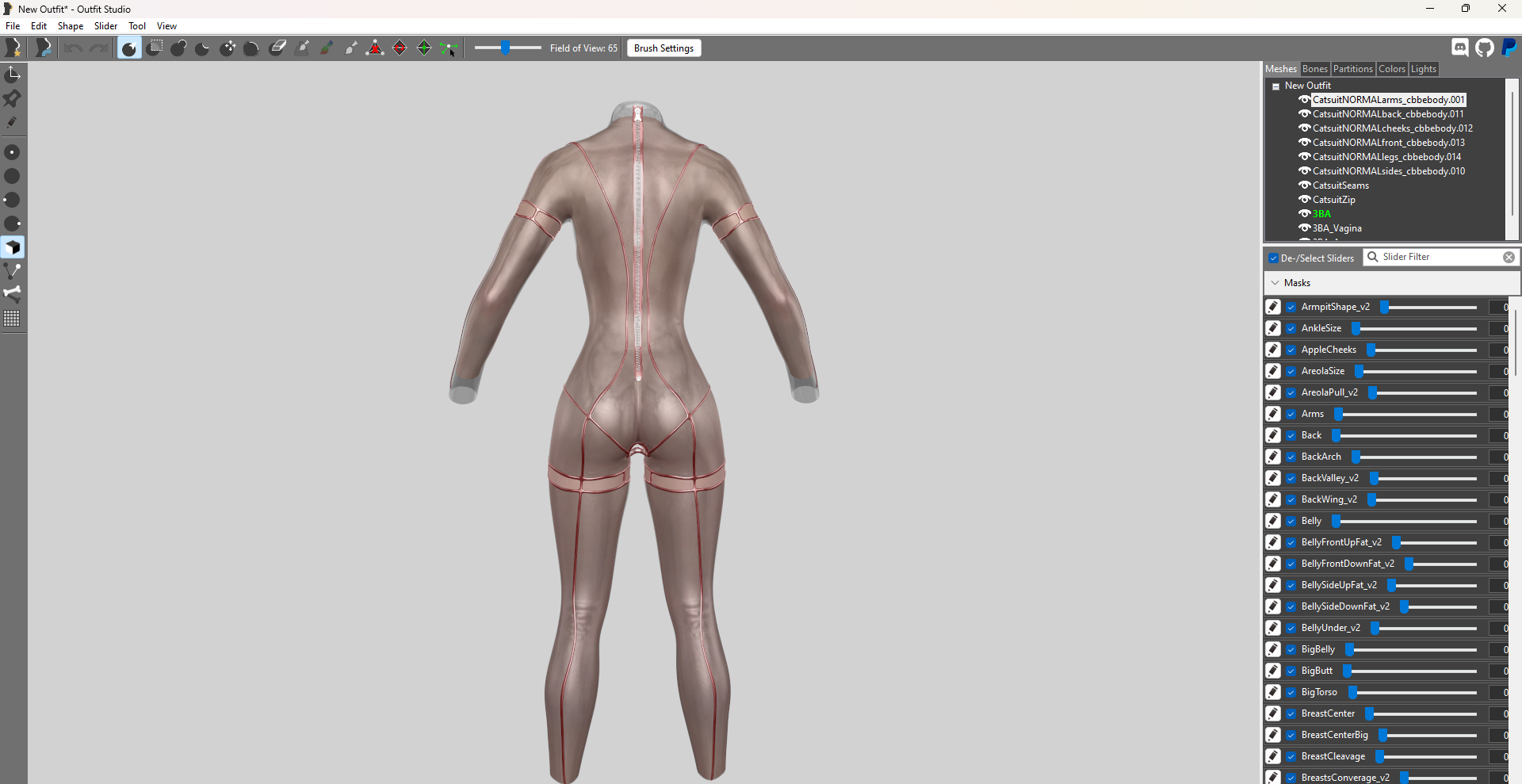Open the File menu
Screen dimensions: 1522x784
[x=13, y=26]
